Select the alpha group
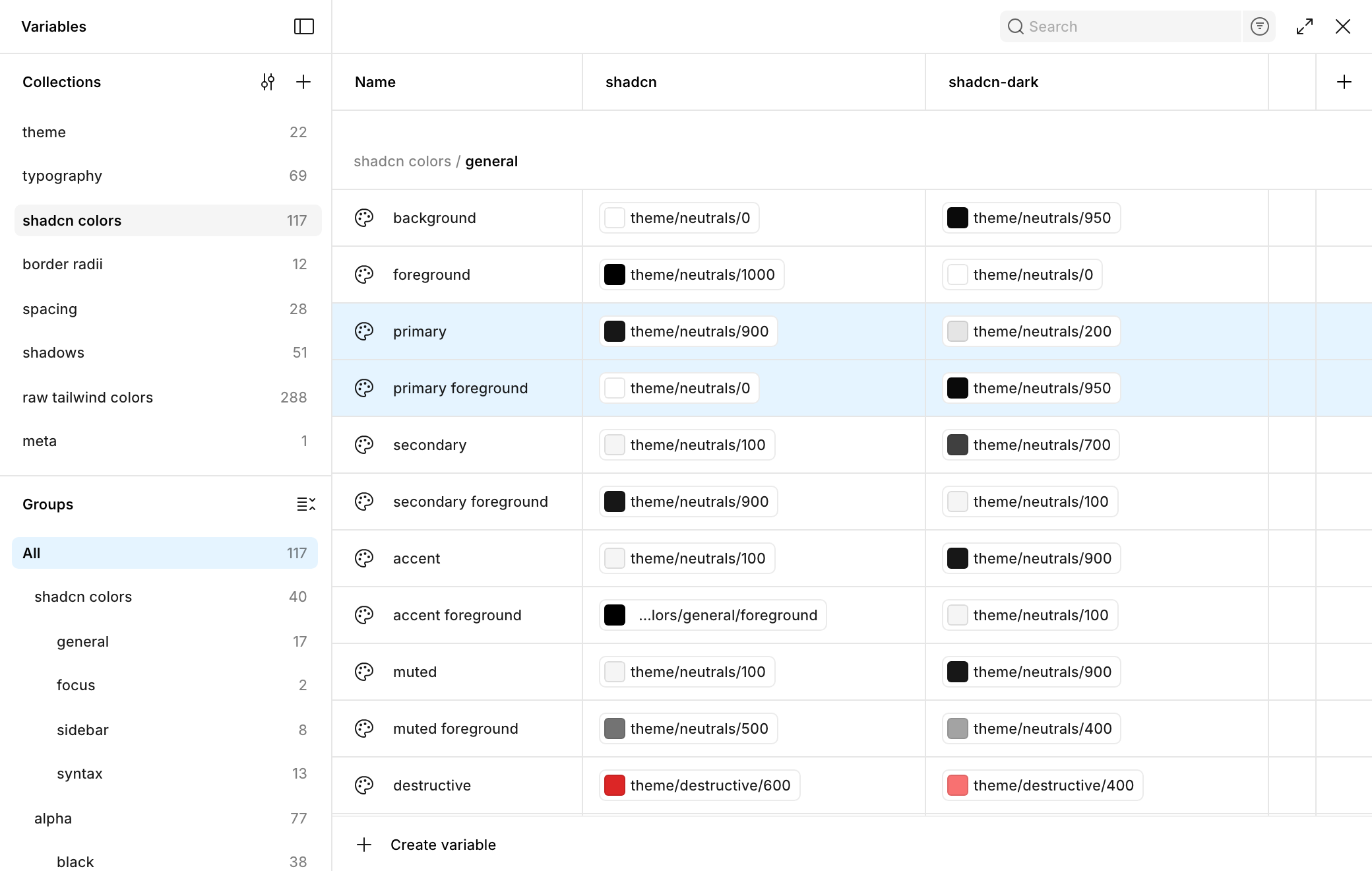The width and height of the screenshot is (1372, 871). pos(165,818)
